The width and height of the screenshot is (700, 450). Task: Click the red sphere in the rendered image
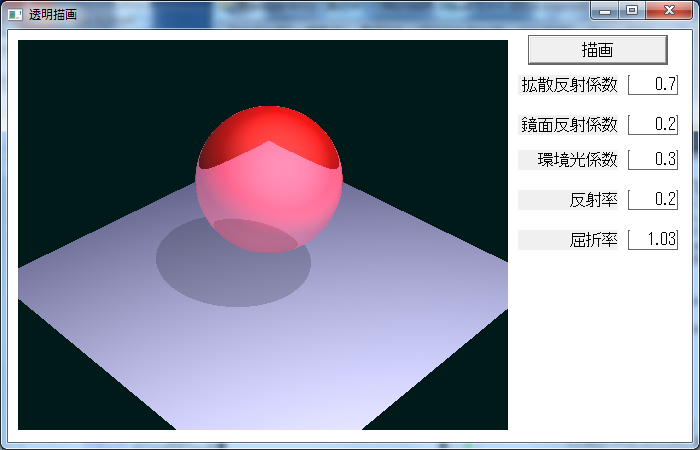(269, 179)
